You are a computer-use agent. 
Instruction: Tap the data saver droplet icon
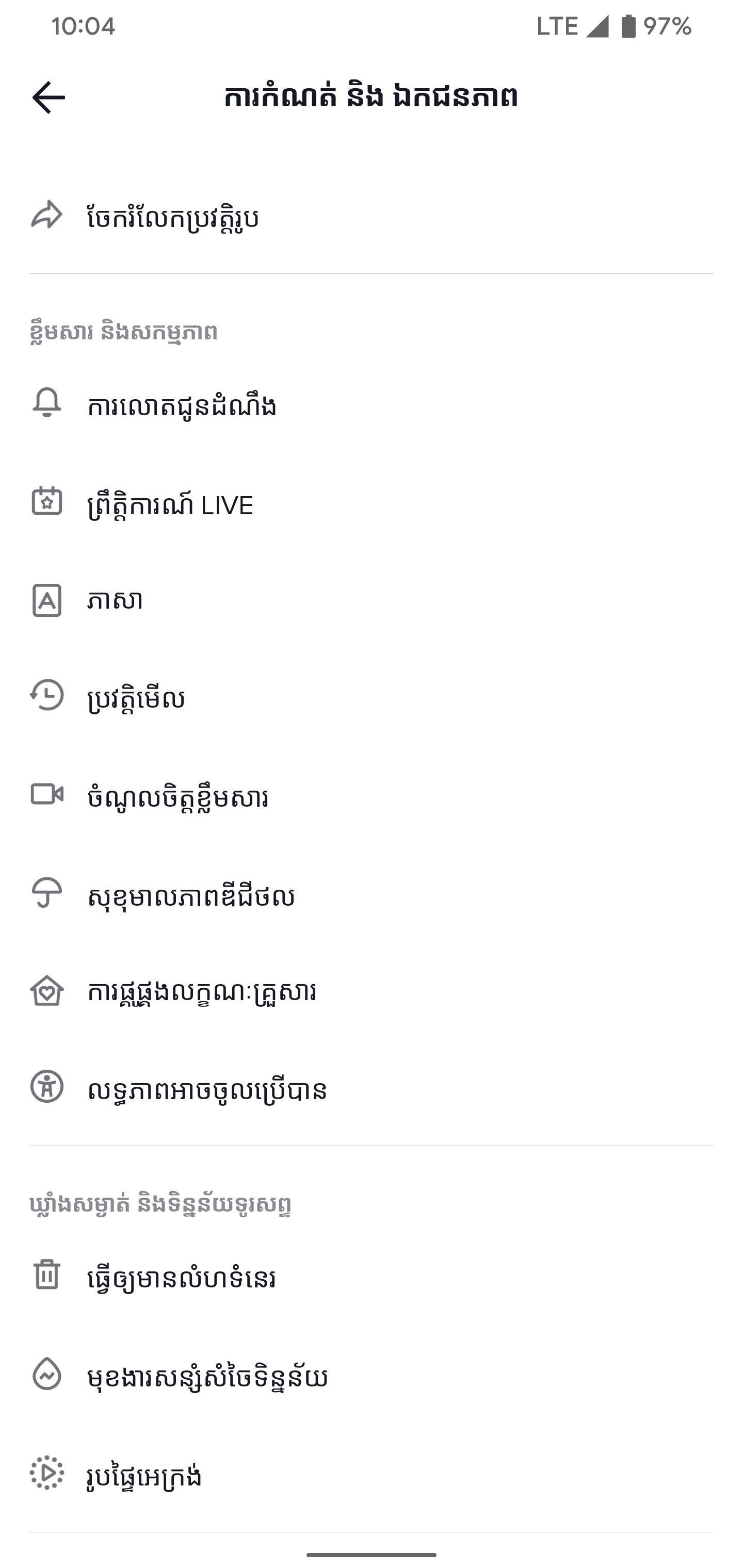47,1373
